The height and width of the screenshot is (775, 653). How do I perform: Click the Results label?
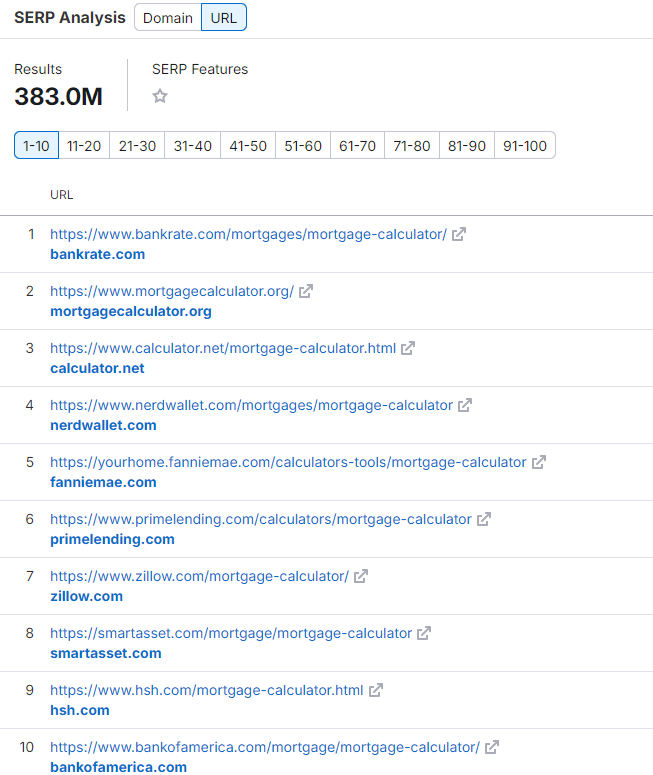point(38,69)
